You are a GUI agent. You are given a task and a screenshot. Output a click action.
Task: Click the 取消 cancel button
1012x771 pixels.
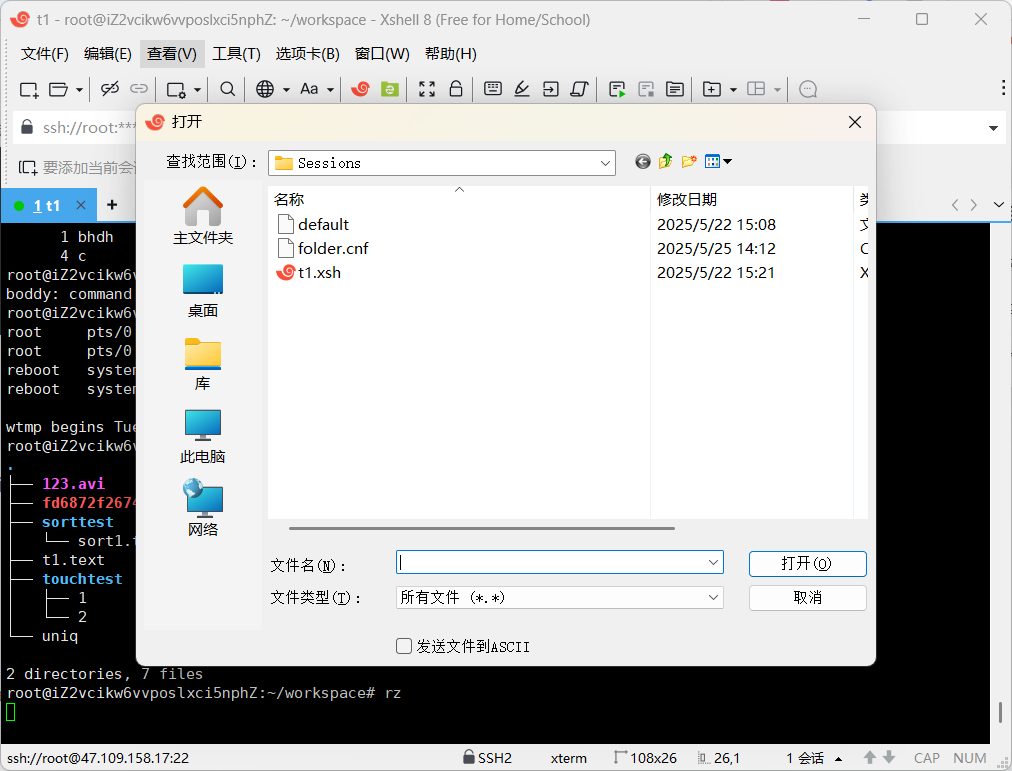807,597
